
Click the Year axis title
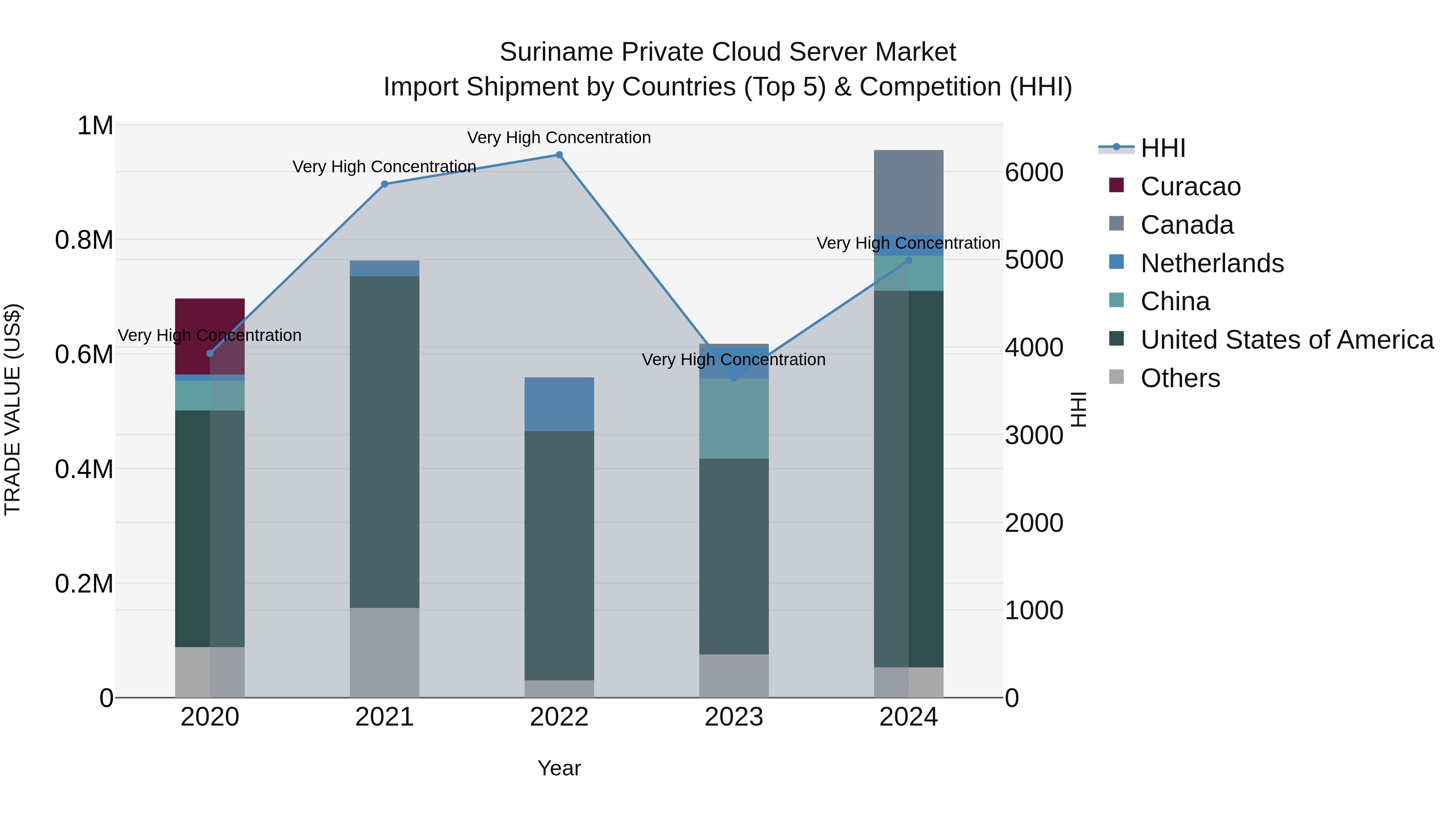tap(559, 768)
